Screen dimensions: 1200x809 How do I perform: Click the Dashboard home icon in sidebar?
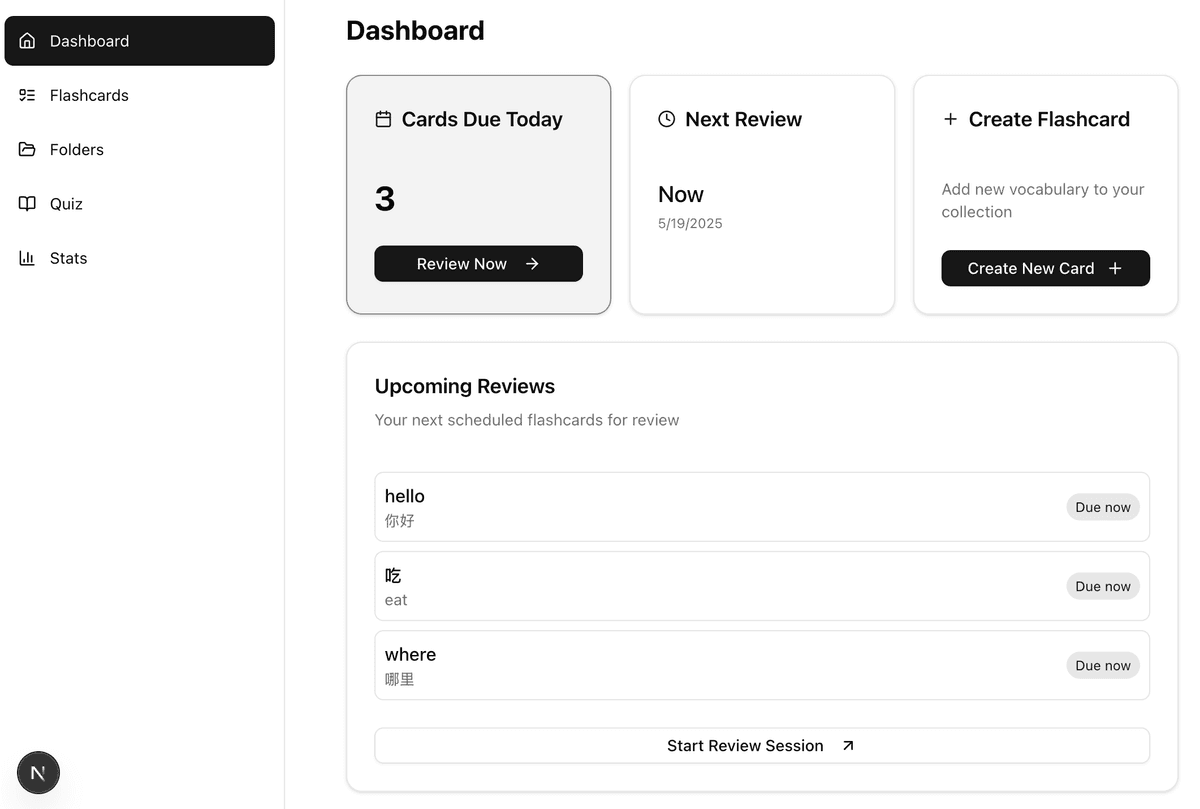pyautogui.click(x=27, y=41)
